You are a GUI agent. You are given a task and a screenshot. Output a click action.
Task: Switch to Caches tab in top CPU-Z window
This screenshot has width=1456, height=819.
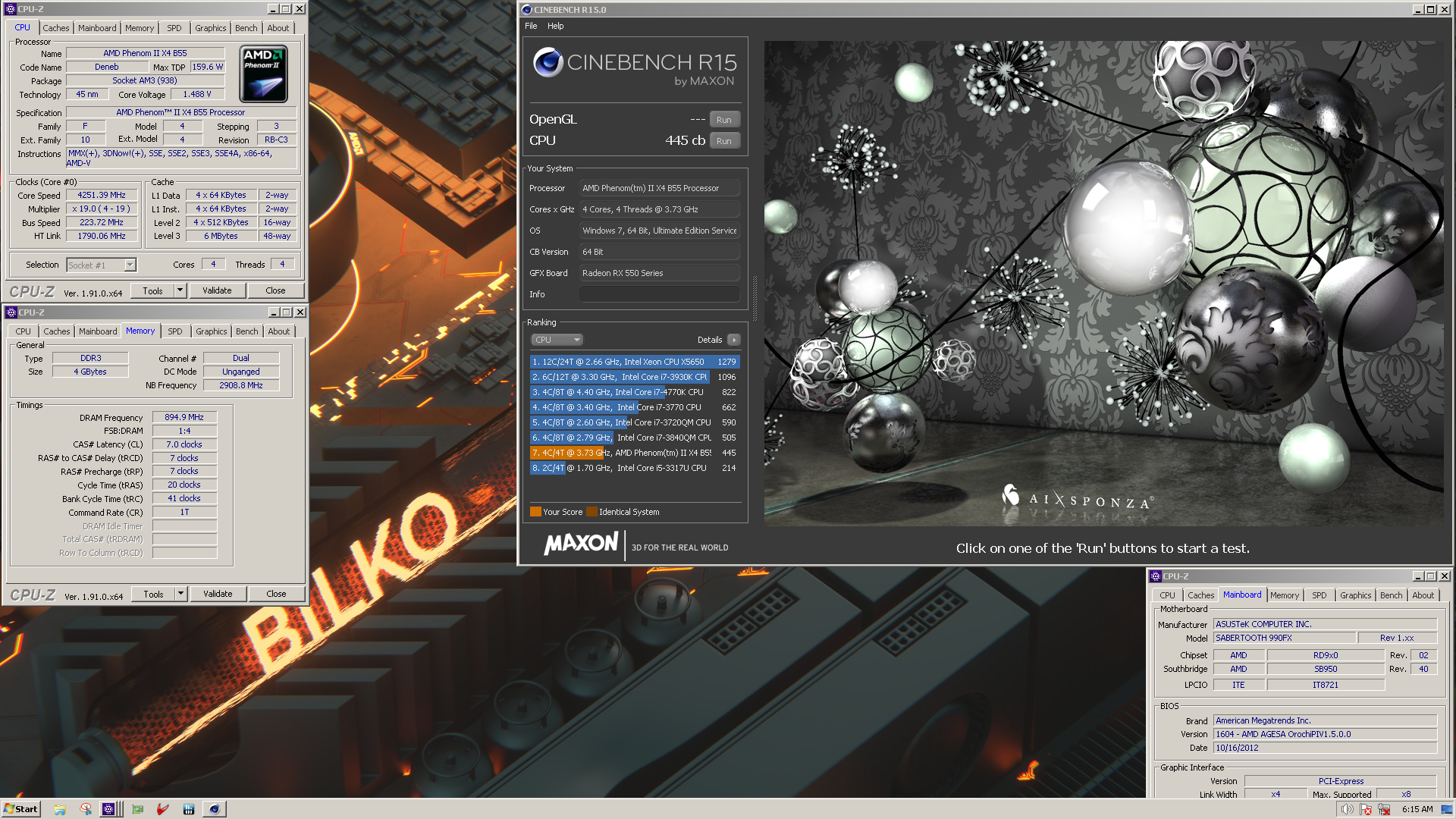click(x=56, y=28)
